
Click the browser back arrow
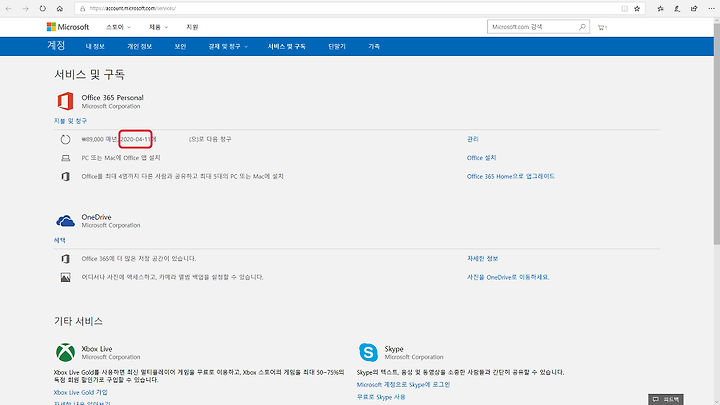click(9, 8)
